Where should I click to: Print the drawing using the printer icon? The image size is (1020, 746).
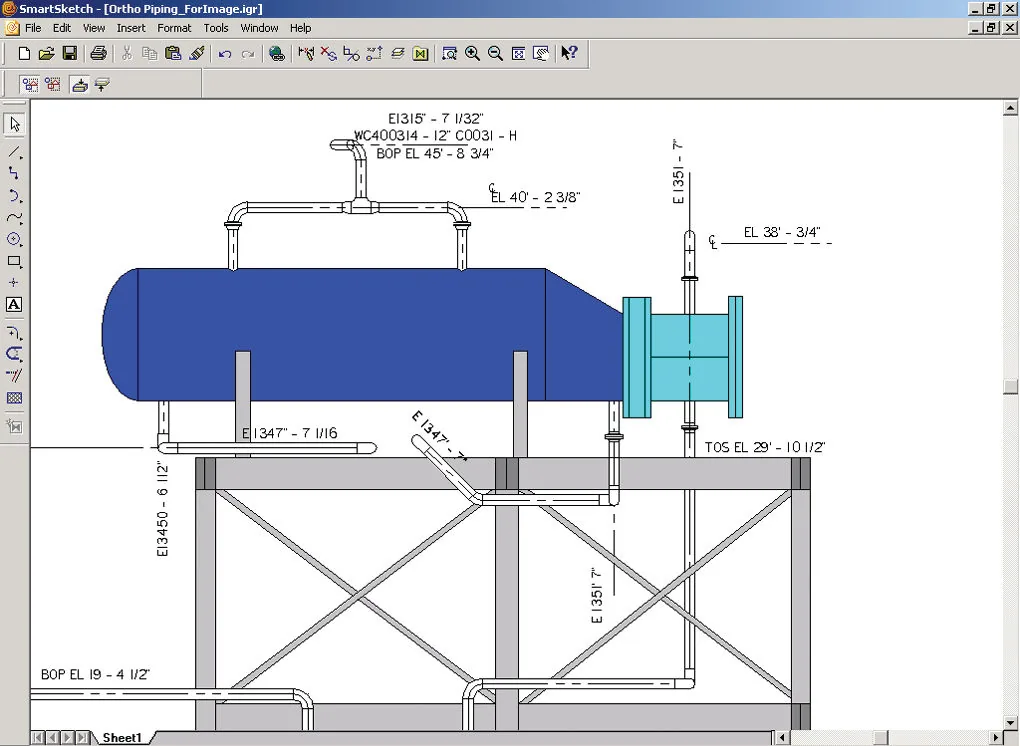(x=98, y=53)
